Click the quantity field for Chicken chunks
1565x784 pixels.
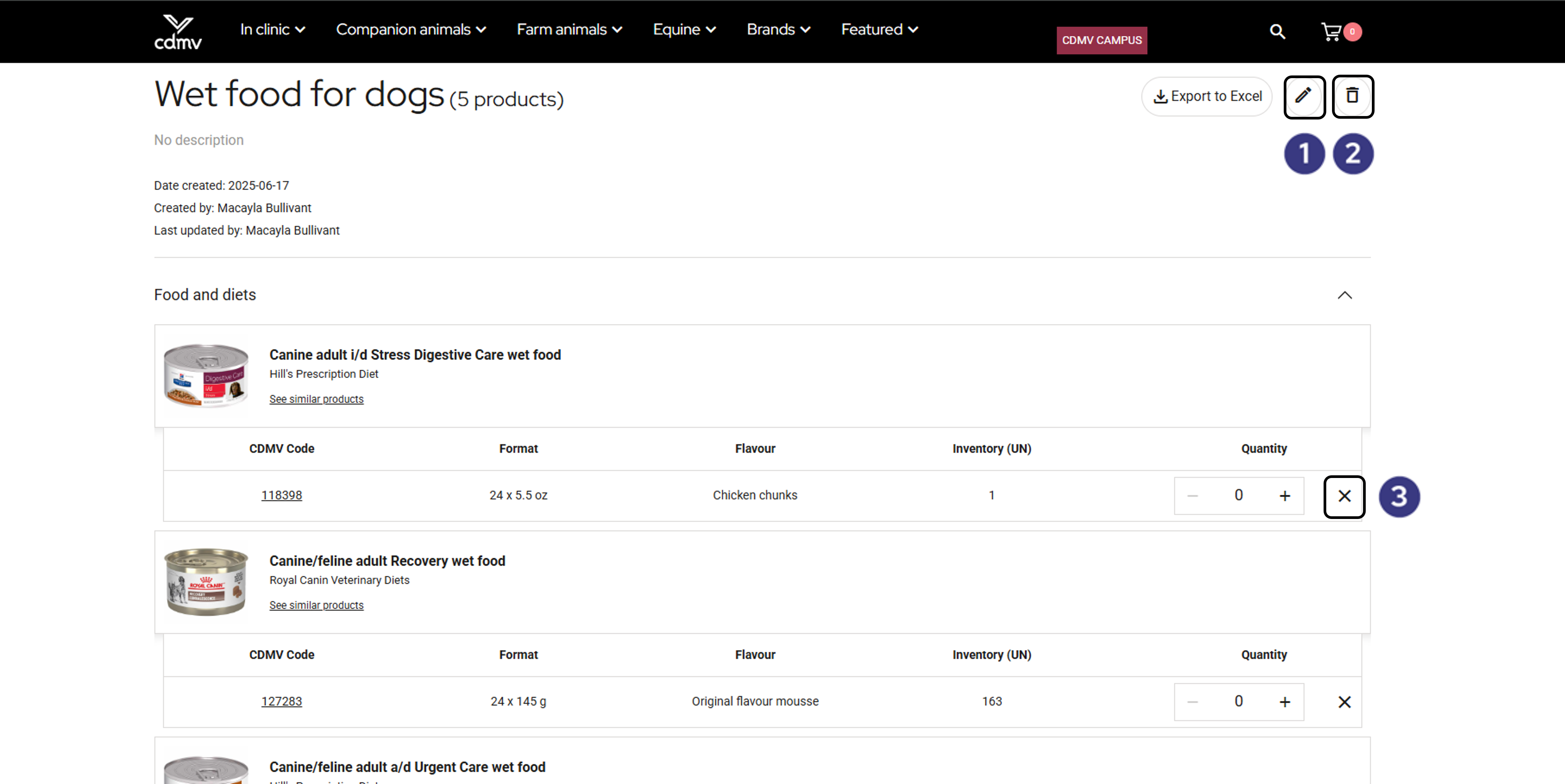1238,496
